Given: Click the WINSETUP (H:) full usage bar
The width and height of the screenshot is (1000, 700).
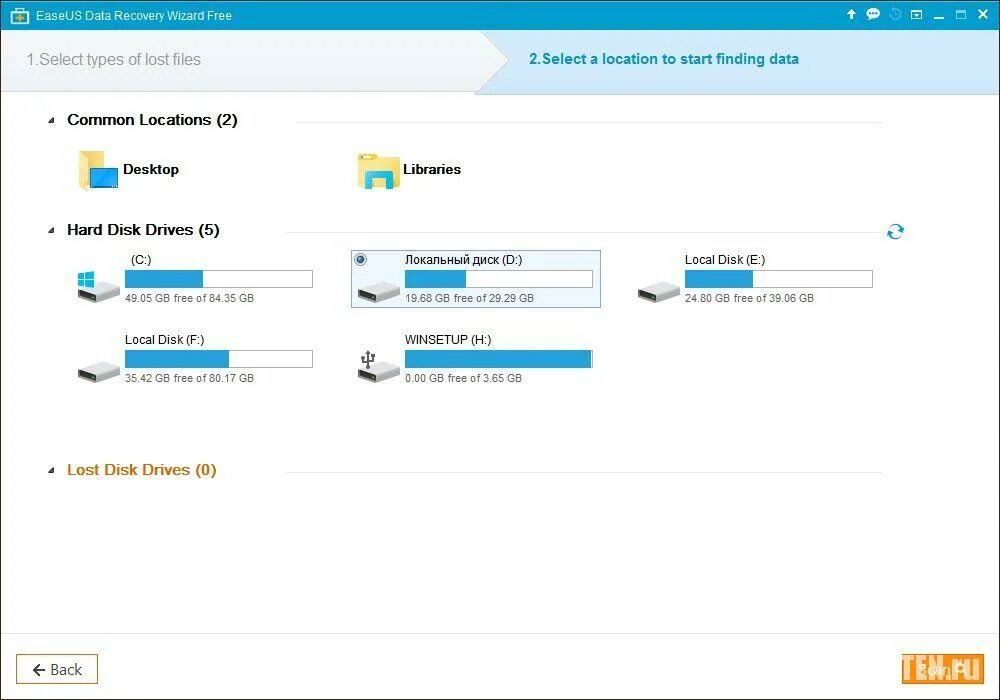Looking at the screenshot, I should click(499, 359).
